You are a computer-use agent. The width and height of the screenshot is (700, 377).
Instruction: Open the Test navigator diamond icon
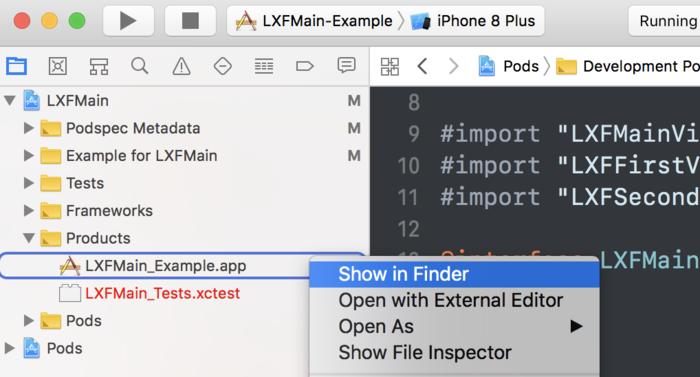pyautogui.click(x=222, y=67)
